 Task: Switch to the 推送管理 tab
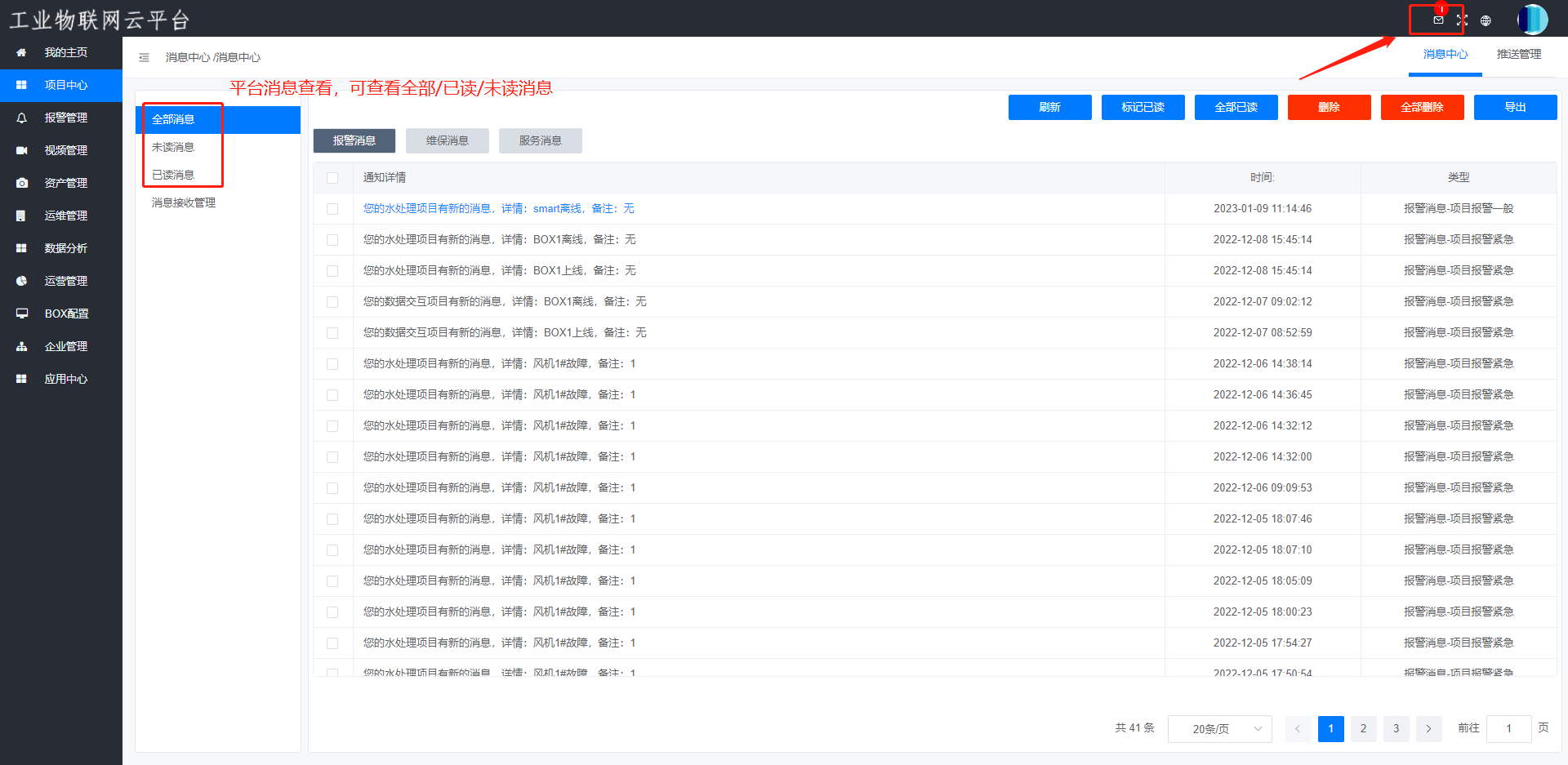pos(1519,54)
